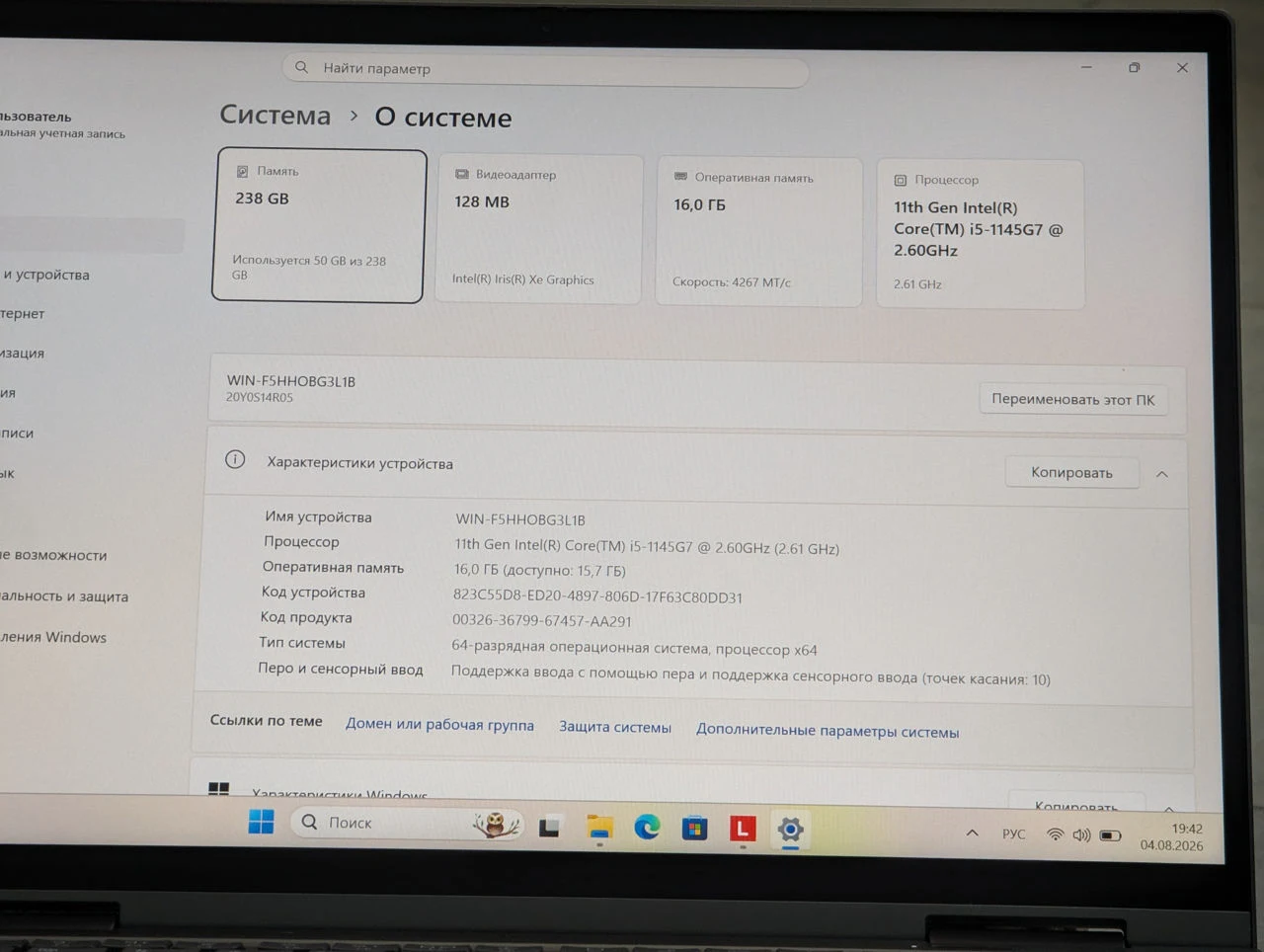Click 16,0 ГБ (доступно: 15,7 ГБ) value
The height and width of the screenshot is (952, 1264).
point(540,570)
